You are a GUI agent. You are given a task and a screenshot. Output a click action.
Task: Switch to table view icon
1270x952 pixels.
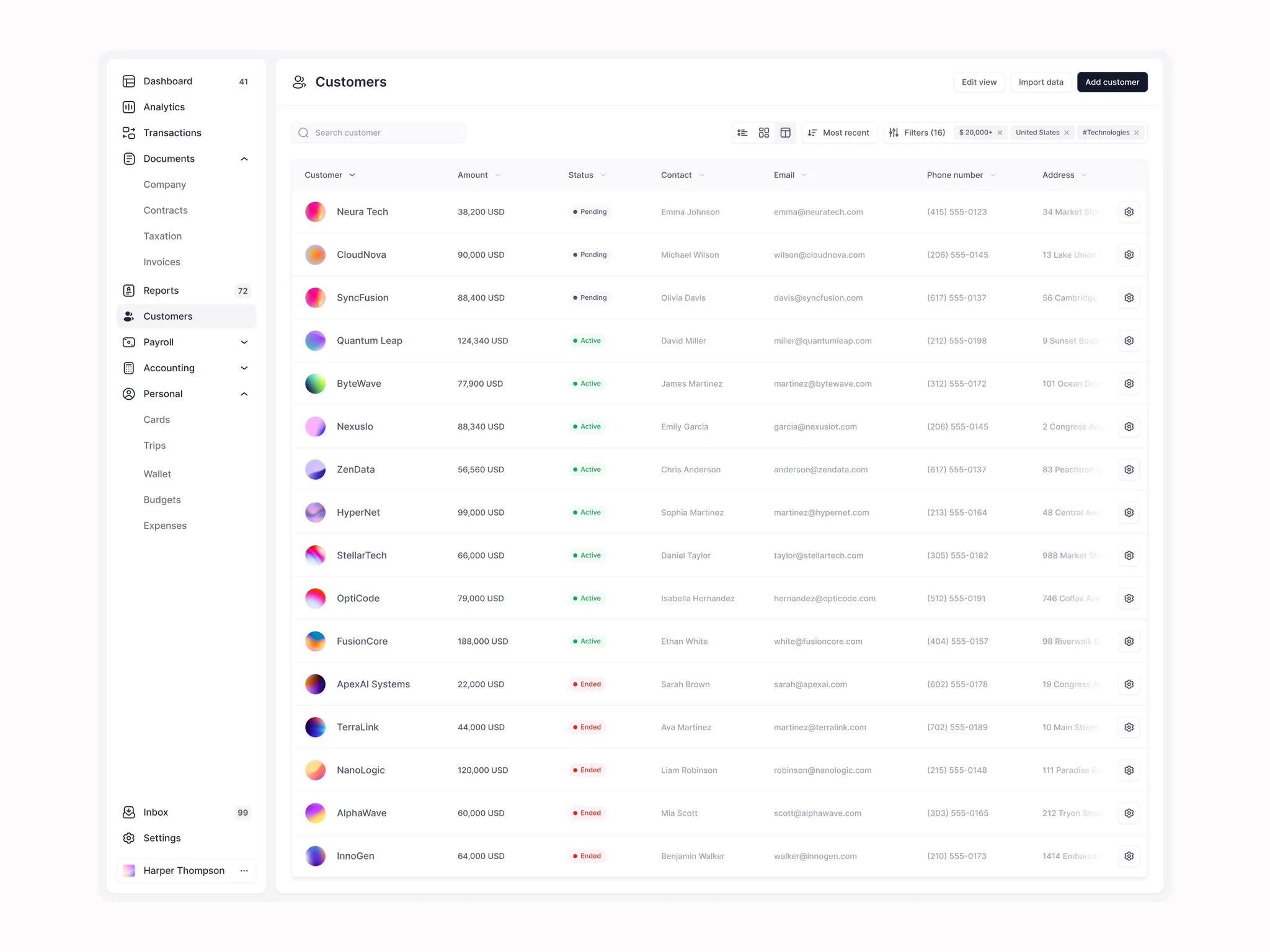[x=785, y=133]
